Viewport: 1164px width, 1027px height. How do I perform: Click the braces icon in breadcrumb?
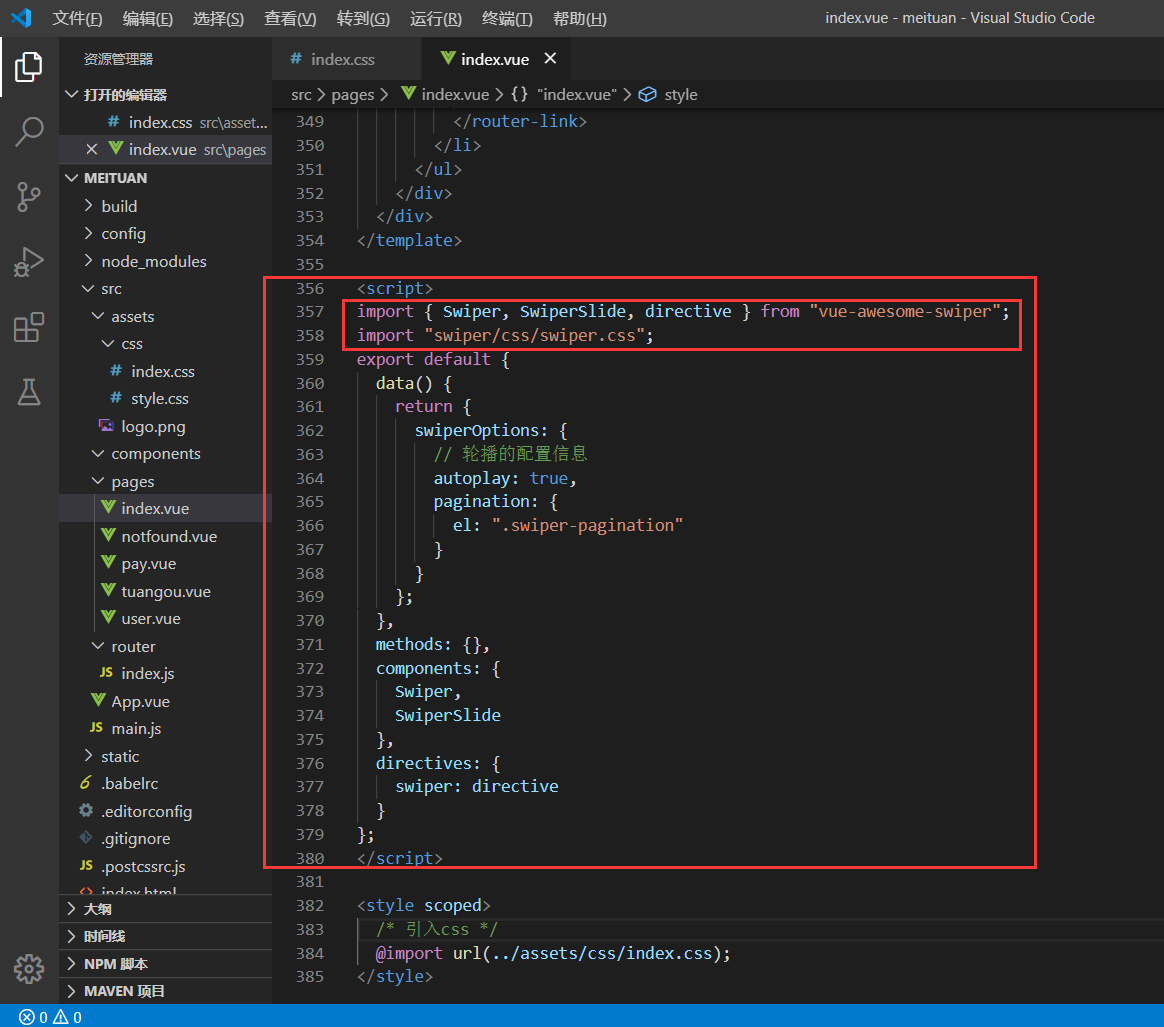click(x=520, y=94)
